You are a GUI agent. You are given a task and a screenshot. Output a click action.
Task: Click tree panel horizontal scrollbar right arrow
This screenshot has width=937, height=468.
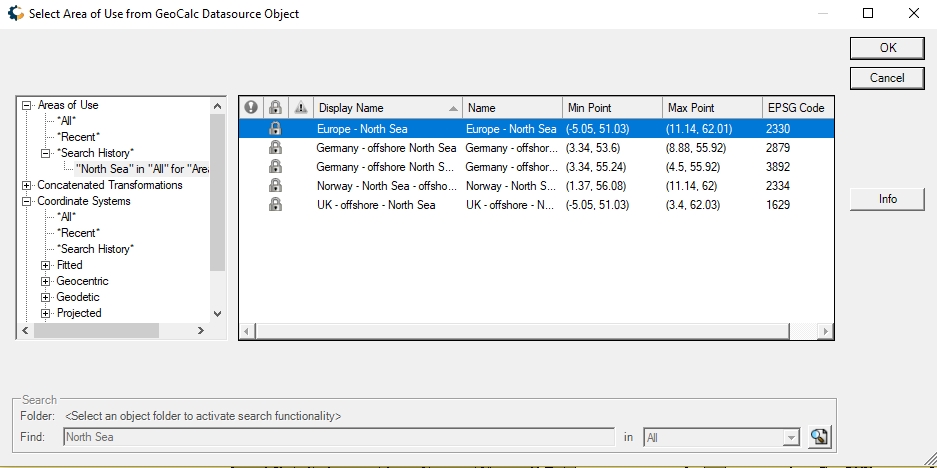point(201,331)
